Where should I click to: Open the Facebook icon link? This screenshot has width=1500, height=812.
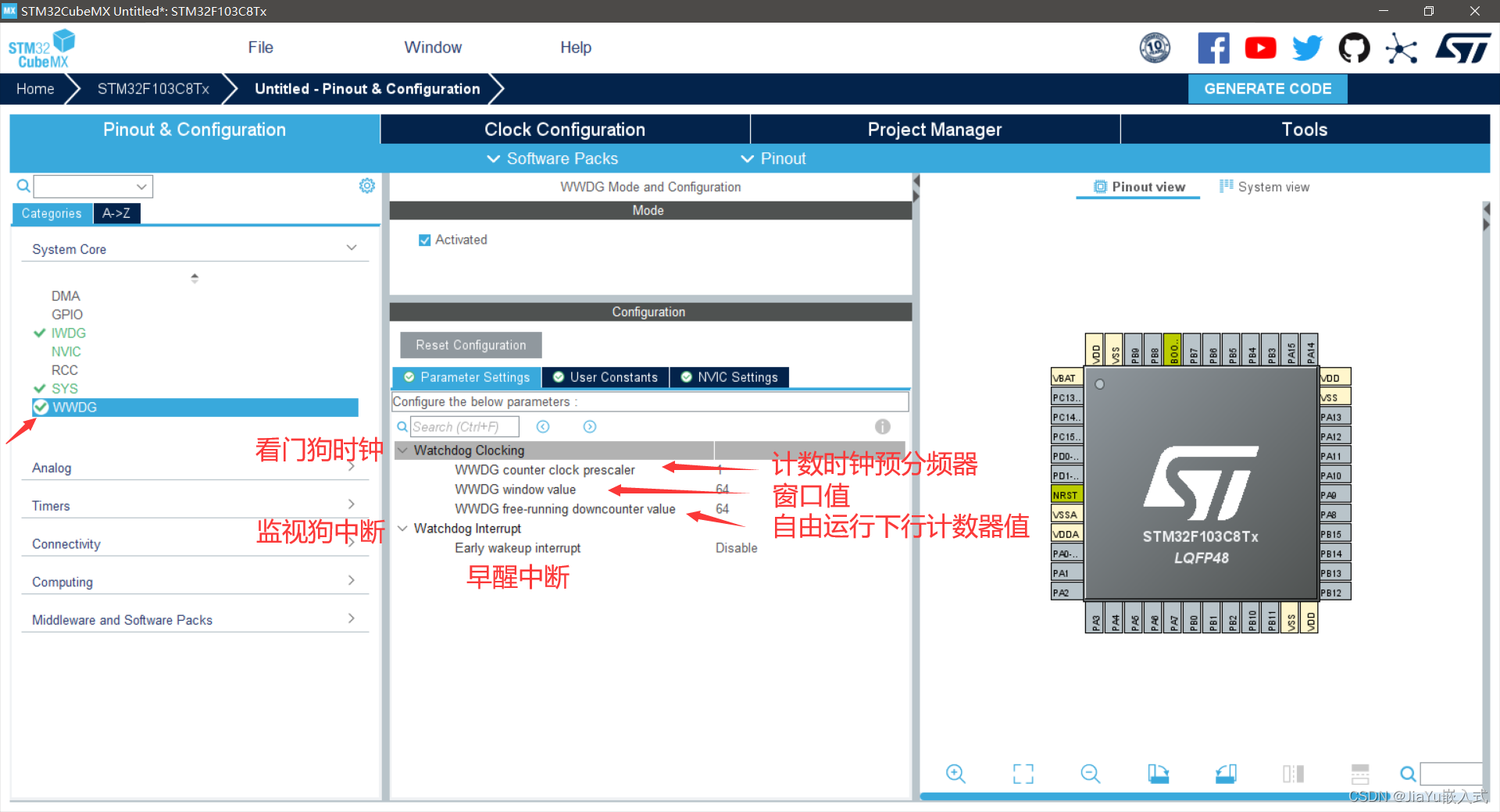[1213, 48]
